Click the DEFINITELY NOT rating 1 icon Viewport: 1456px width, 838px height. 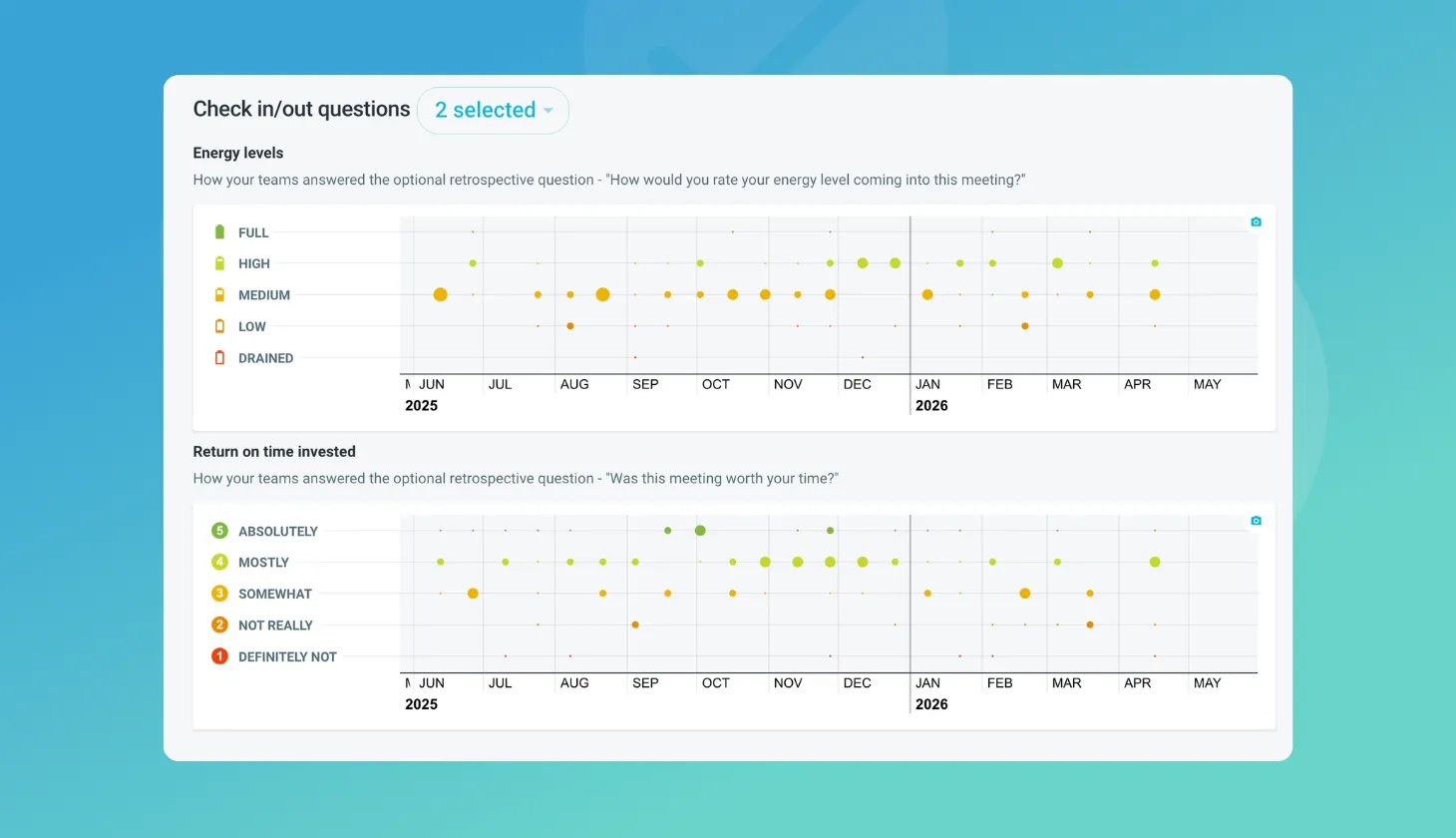[x=220, y=656]
